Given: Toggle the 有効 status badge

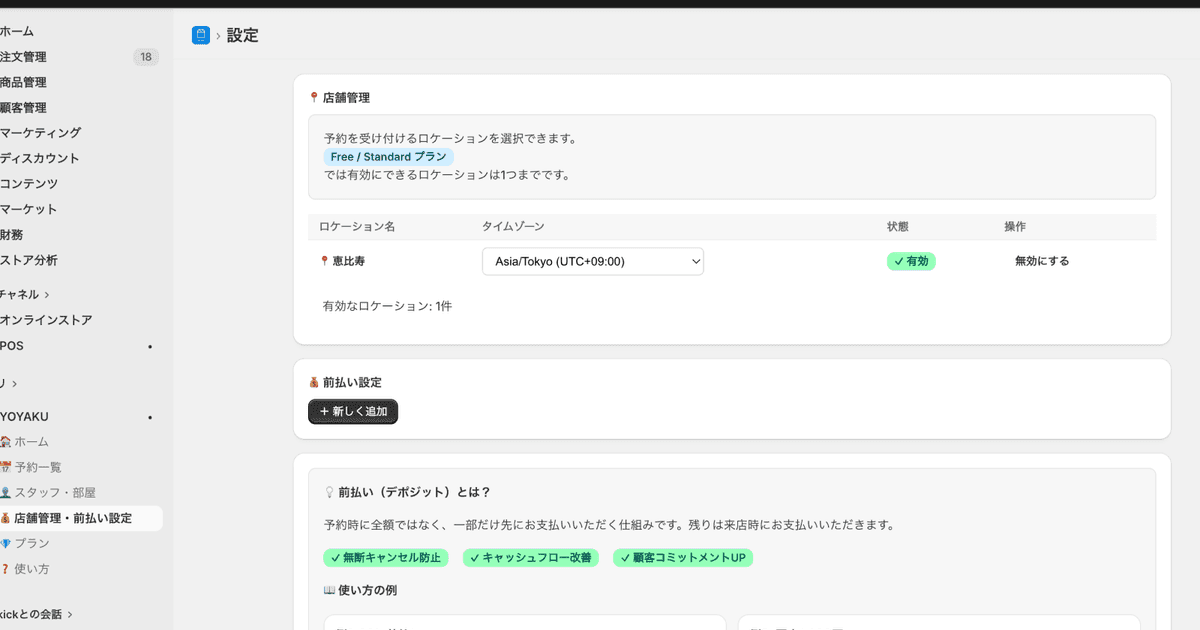Looking at the screenshot, I should click(911, 261).
